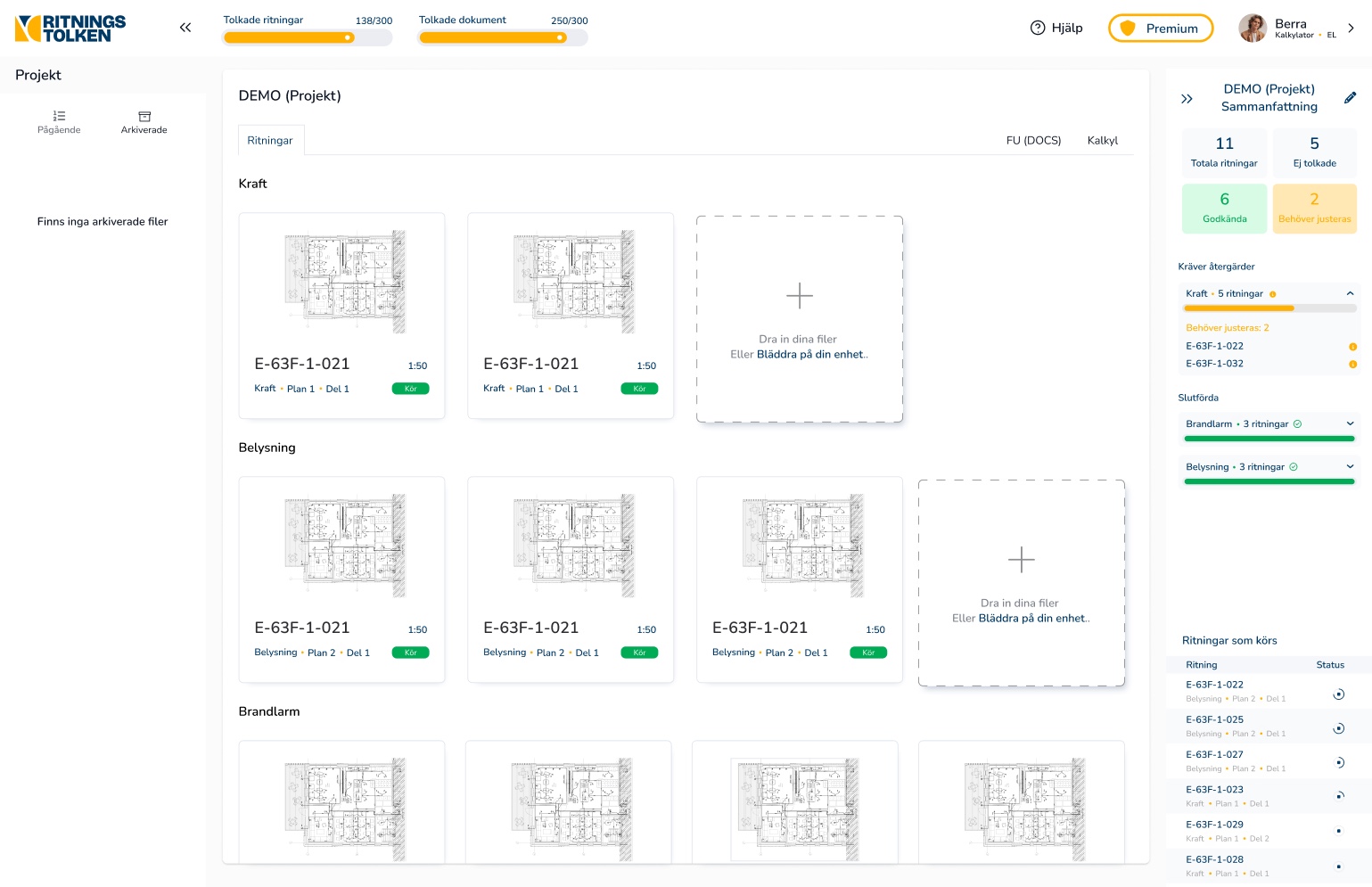Expand the Belysning 3 ritningar section
1372x887 pixels.
1350,466
